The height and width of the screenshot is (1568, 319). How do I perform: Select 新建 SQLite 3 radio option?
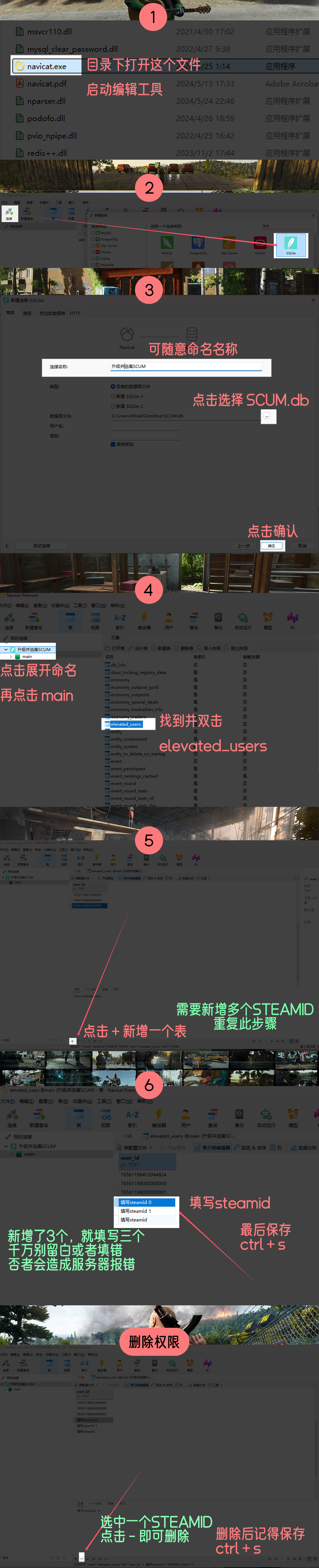click(x=127, y=396)
